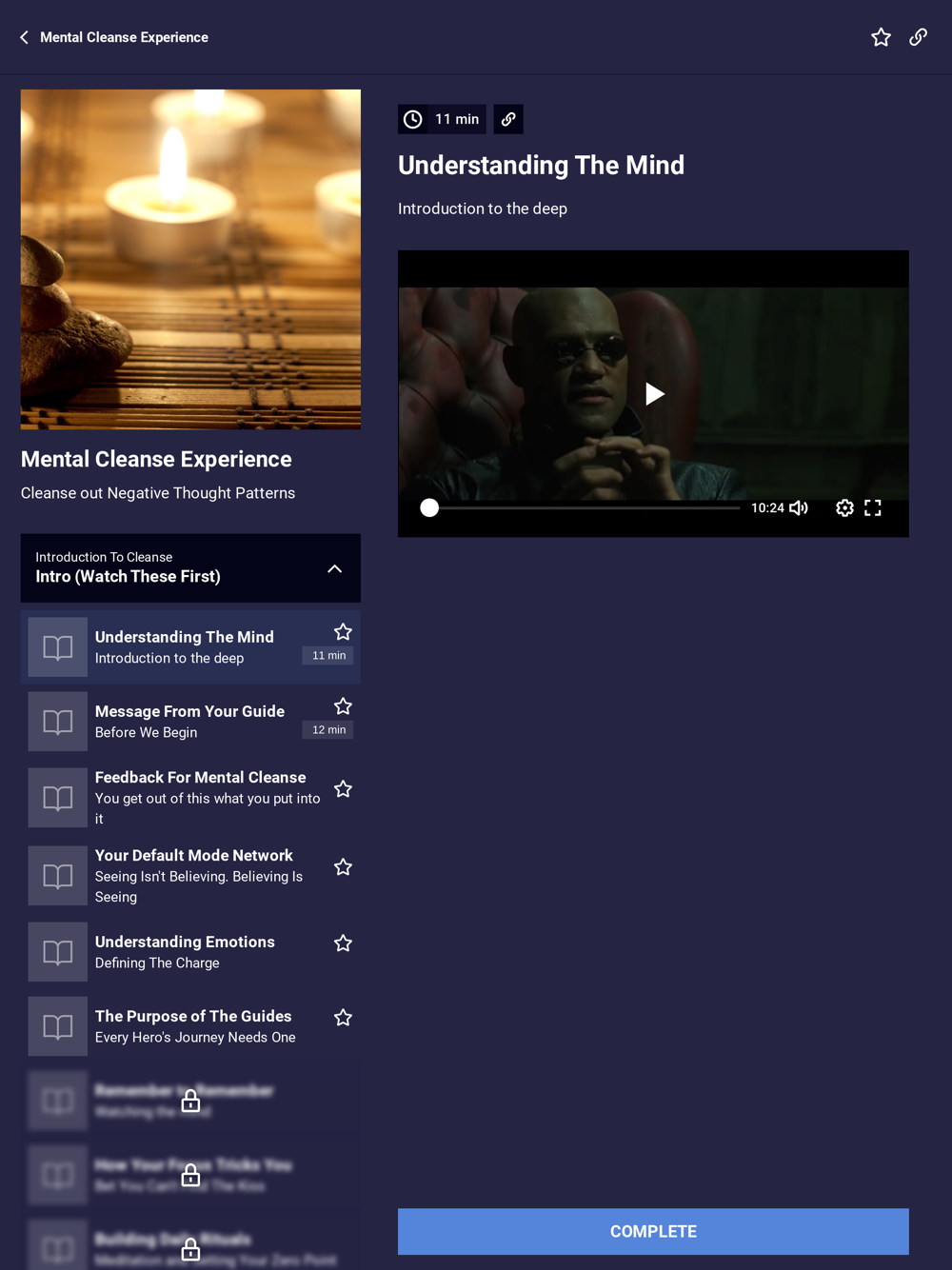Click book icon of Message From Your Guide
This screenshot has width=952, height=1270.
click(58, 722)
